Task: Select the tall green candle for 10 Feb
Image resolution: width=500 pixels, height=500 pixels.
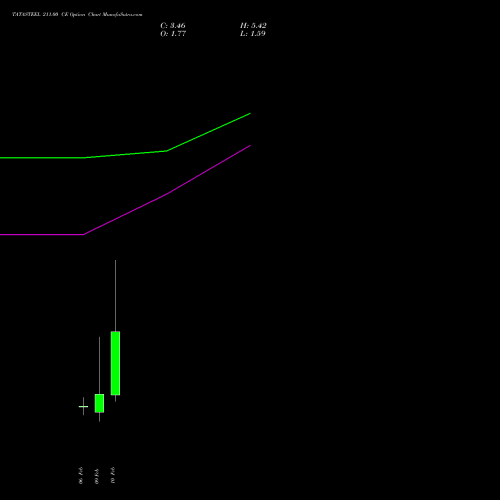Action: click(x=115, y=363)
